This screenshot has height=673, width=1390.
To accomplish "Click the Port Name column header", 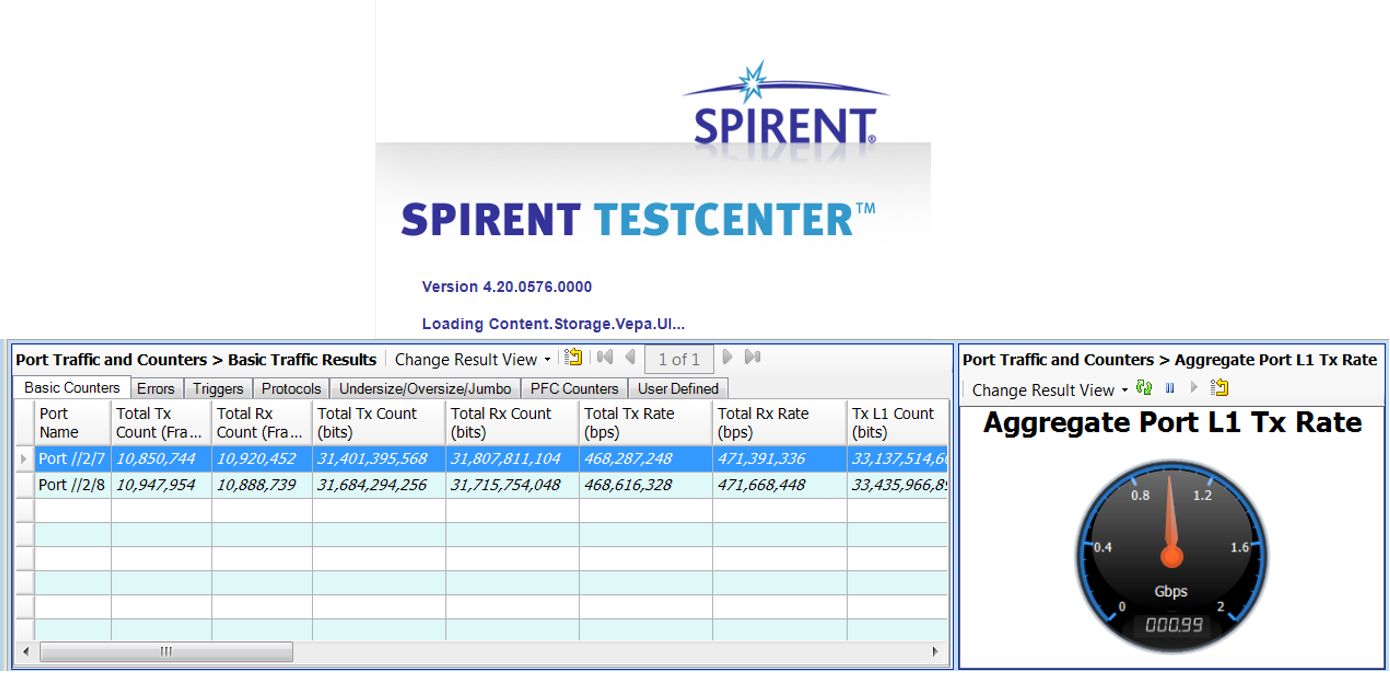I will point(73,422).
